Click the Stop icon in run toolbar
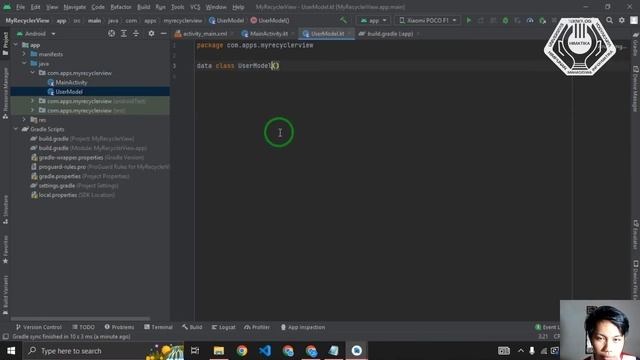 (x=554, y=20)
